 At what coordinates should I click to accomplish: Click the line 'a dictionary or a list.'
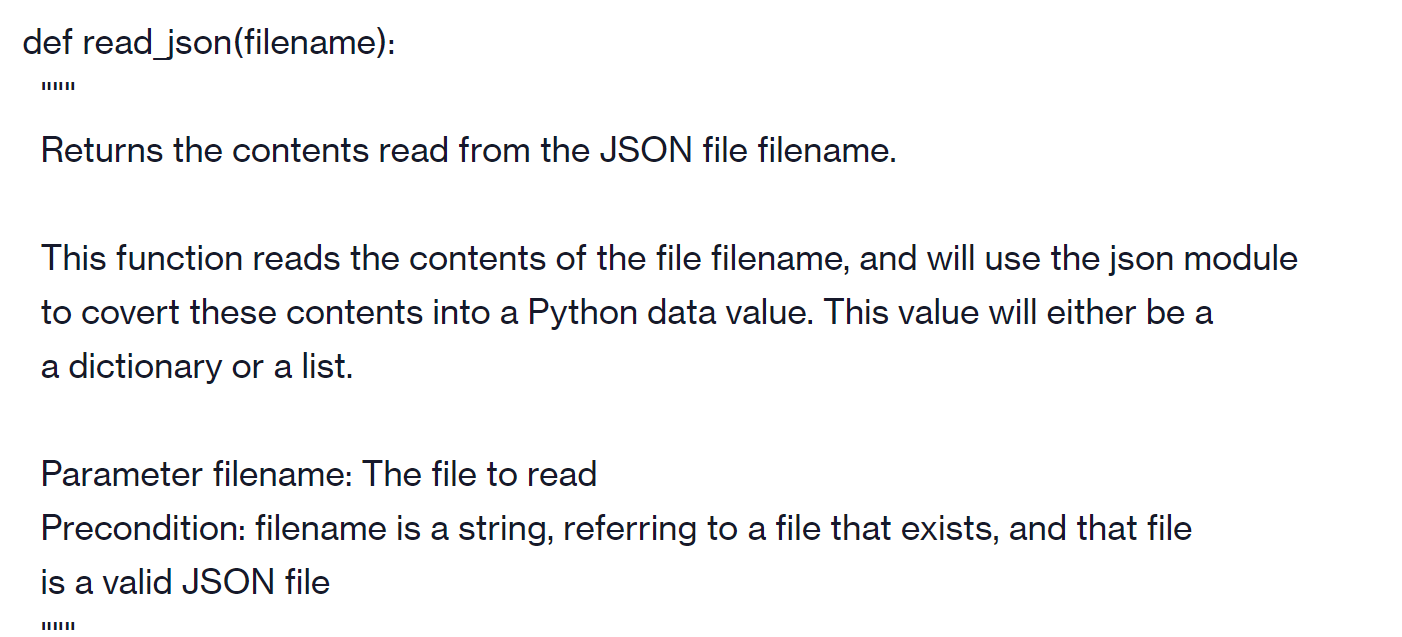click(x=197, y=367)
